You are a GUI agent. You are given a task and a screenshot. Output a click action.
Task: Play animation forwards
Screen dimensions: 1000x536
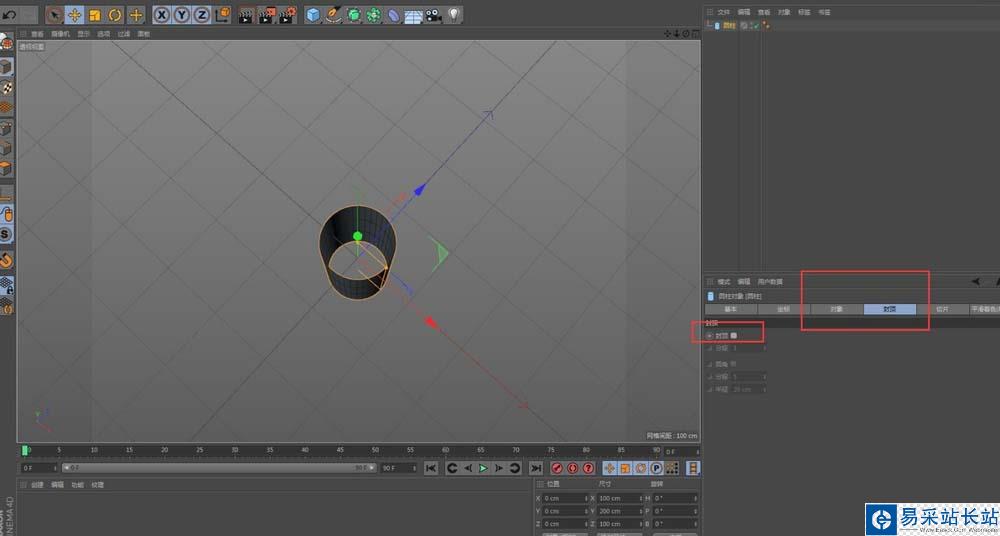pyautogui.click(x=483, y=468)
